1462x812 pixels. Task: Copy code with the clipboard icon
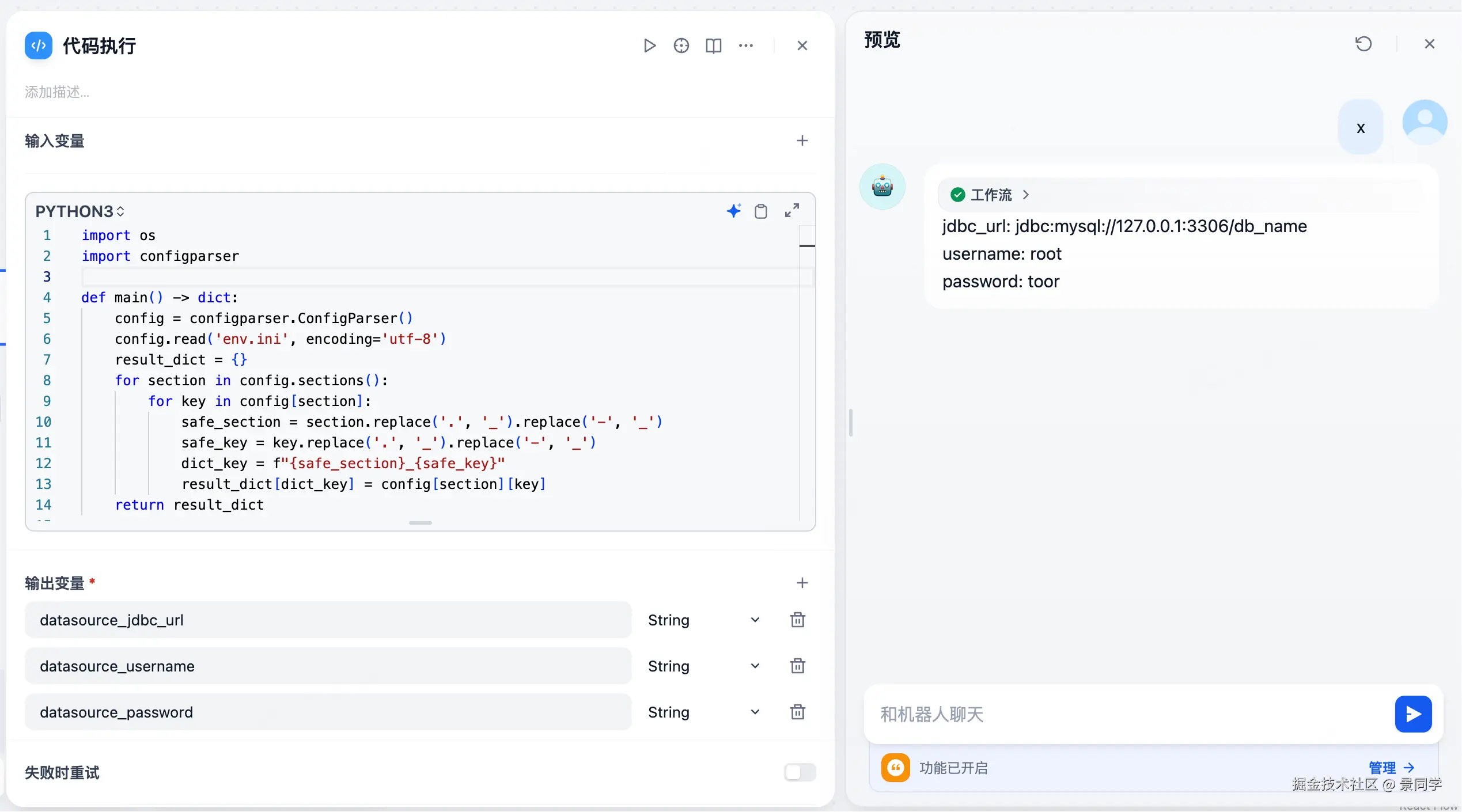click(760, 211)
